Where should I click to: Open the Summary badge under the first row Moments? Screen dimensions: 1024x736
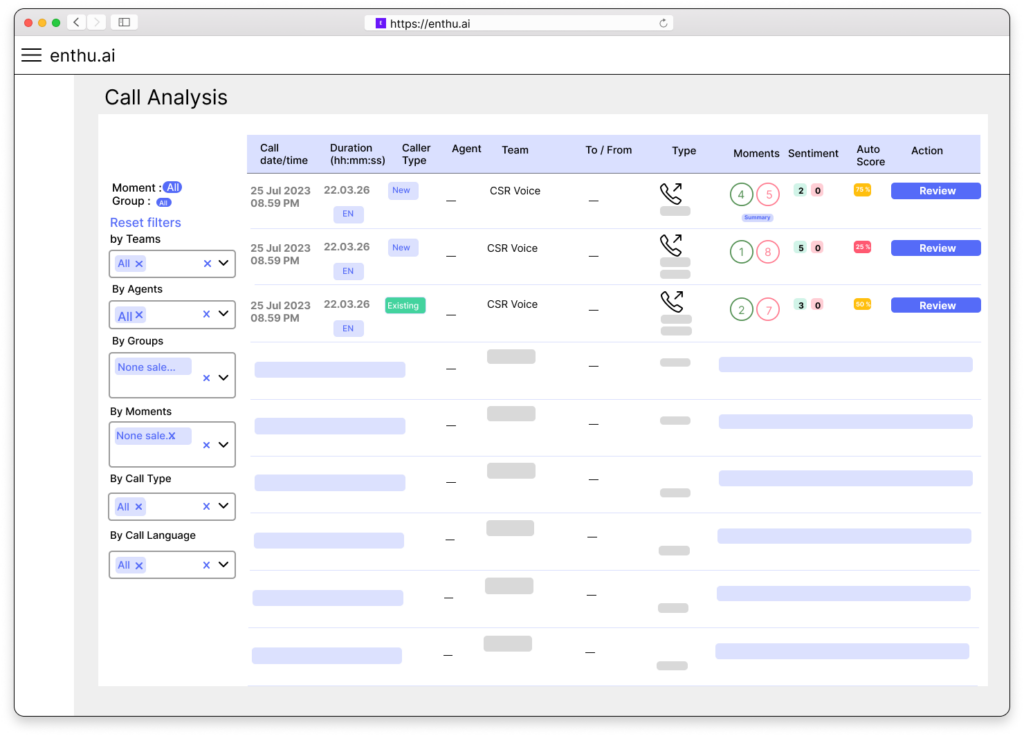757,217
